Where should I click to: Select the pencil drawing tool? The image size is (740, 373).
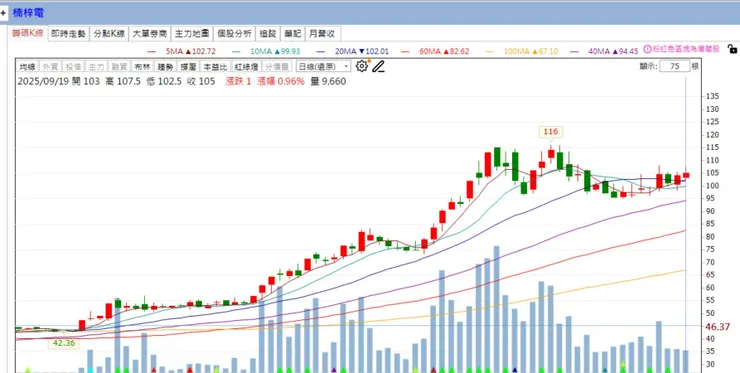click(x=378, y=66)
